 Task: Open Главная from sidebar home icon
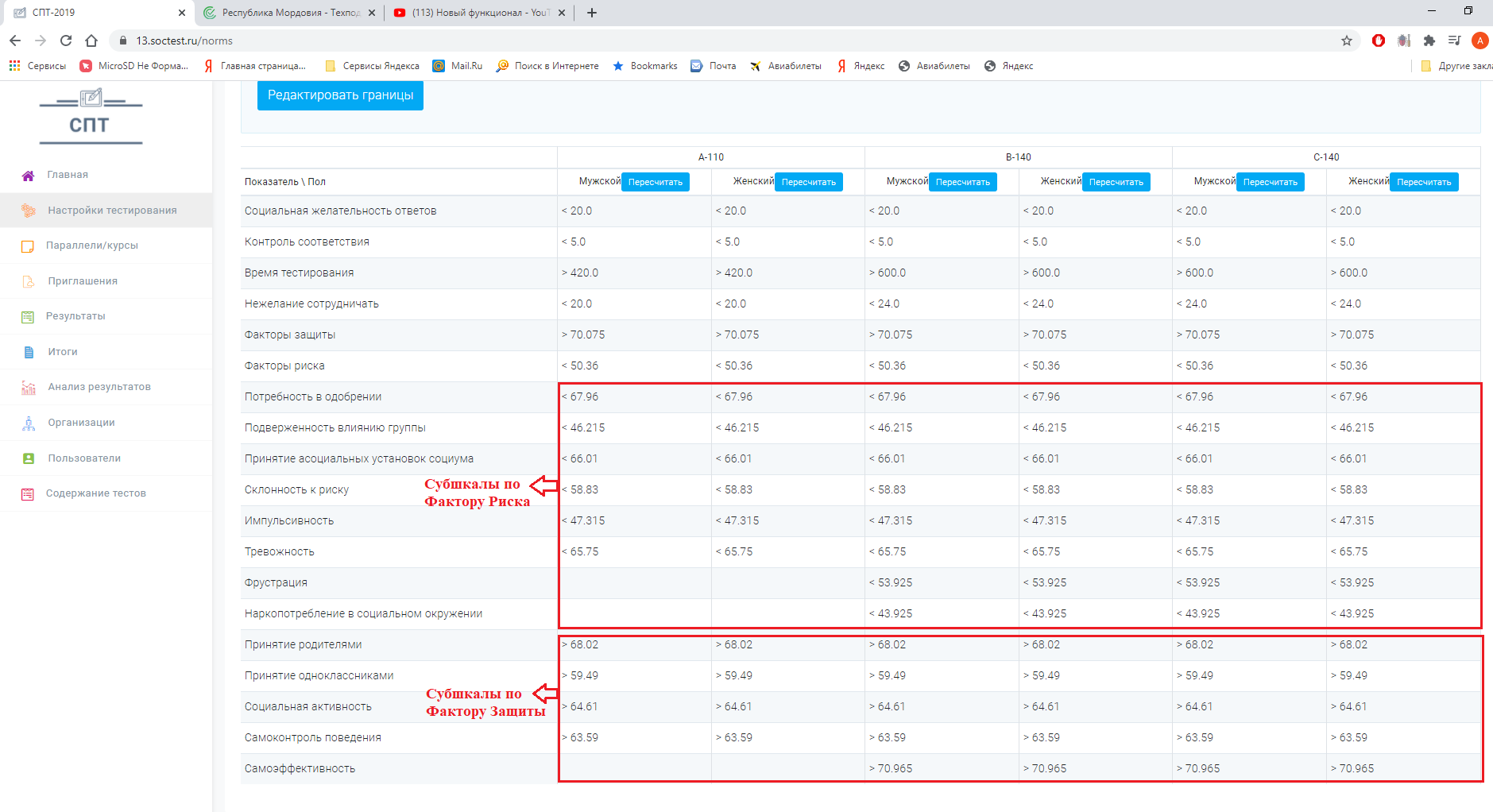[28, 176]
